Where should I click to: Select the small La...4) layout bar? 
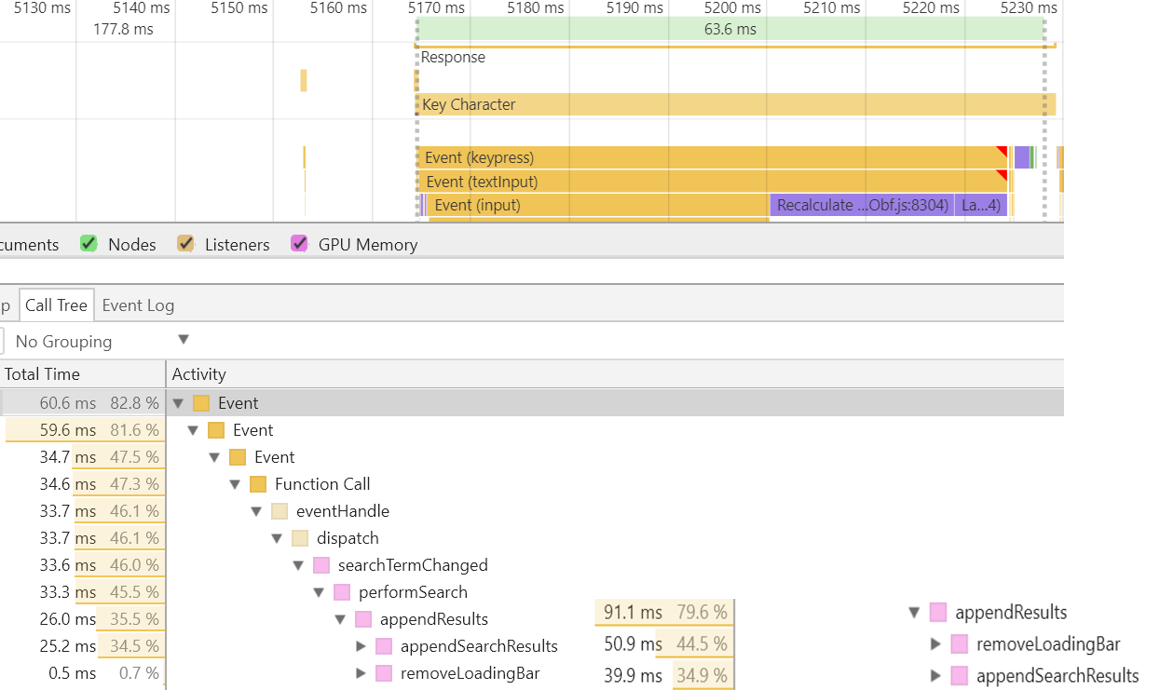point(981,205)
